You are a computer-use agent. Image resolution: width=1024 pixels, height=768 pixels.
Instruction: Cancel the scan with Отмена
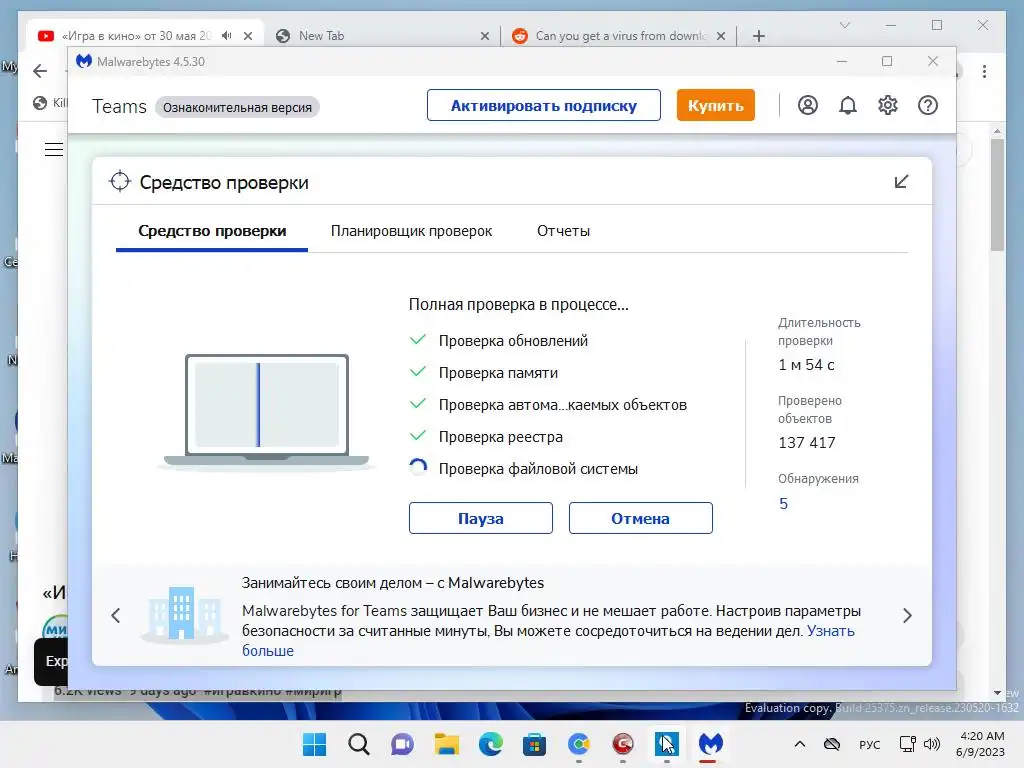[640, 518]
